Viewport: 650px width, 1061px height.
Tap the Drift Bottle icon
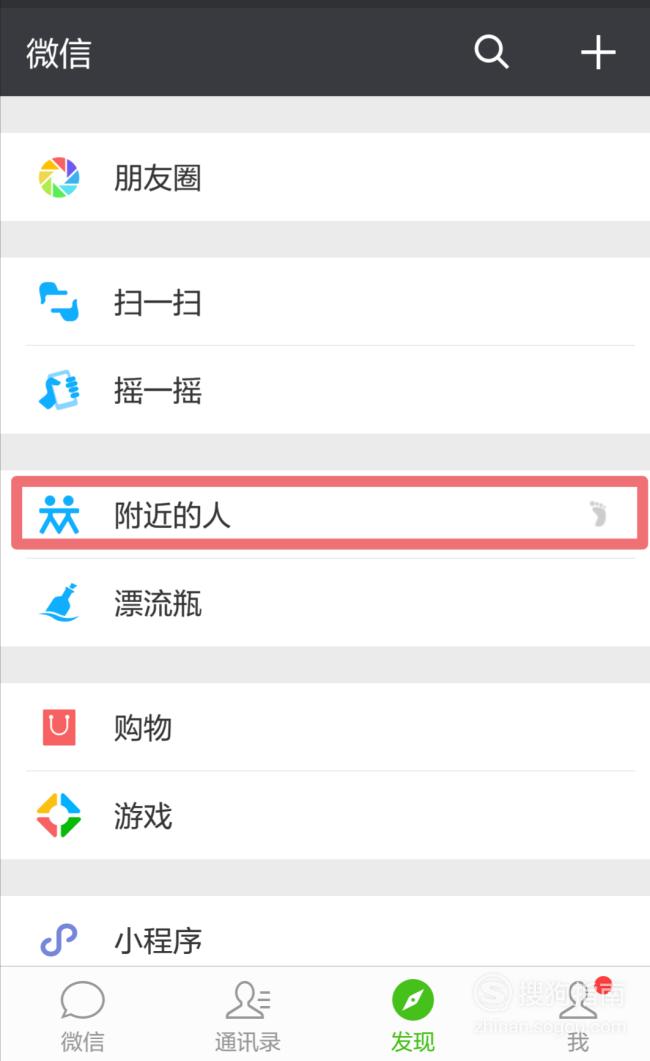pyautogui.click(x=60, y=602)
